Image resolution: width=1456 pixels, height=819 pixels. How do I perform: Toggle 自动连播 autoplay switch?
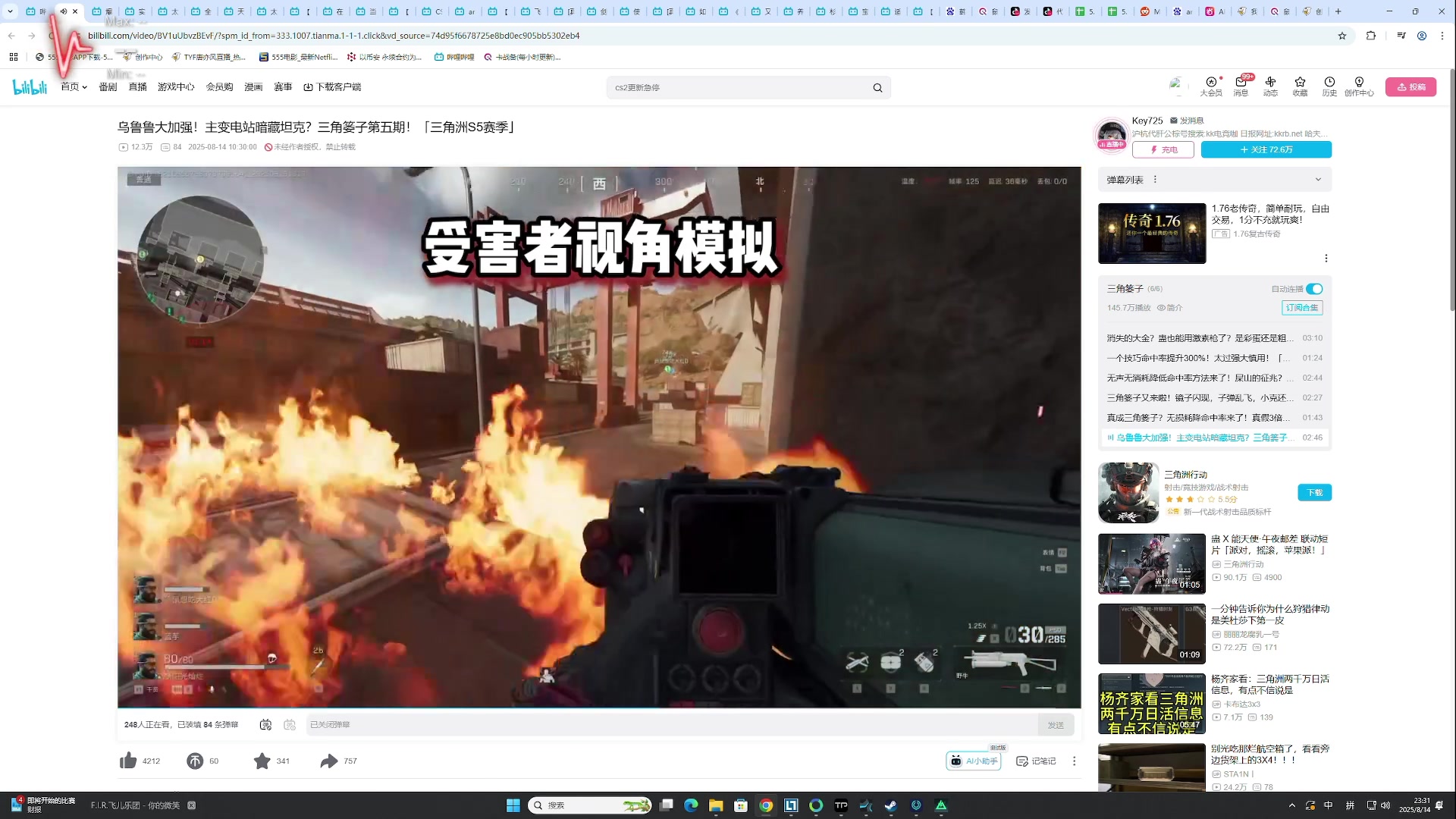[1315, 289]
